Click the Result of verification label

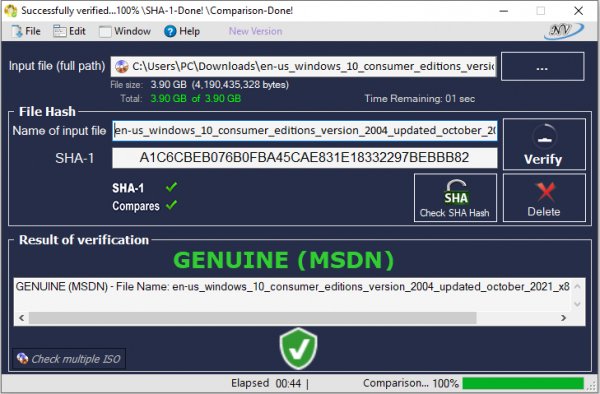click(x=84, y=240)
